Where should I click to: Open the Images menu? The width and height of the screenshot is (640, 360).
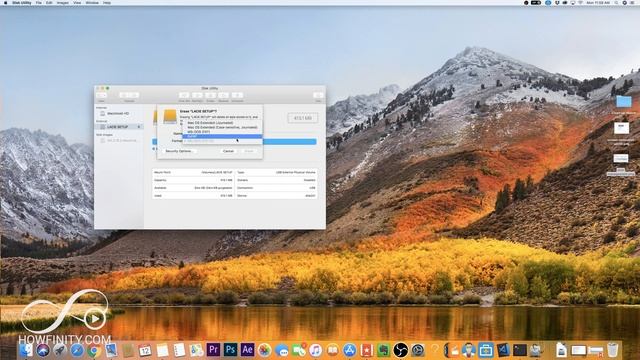pos(62,2)
